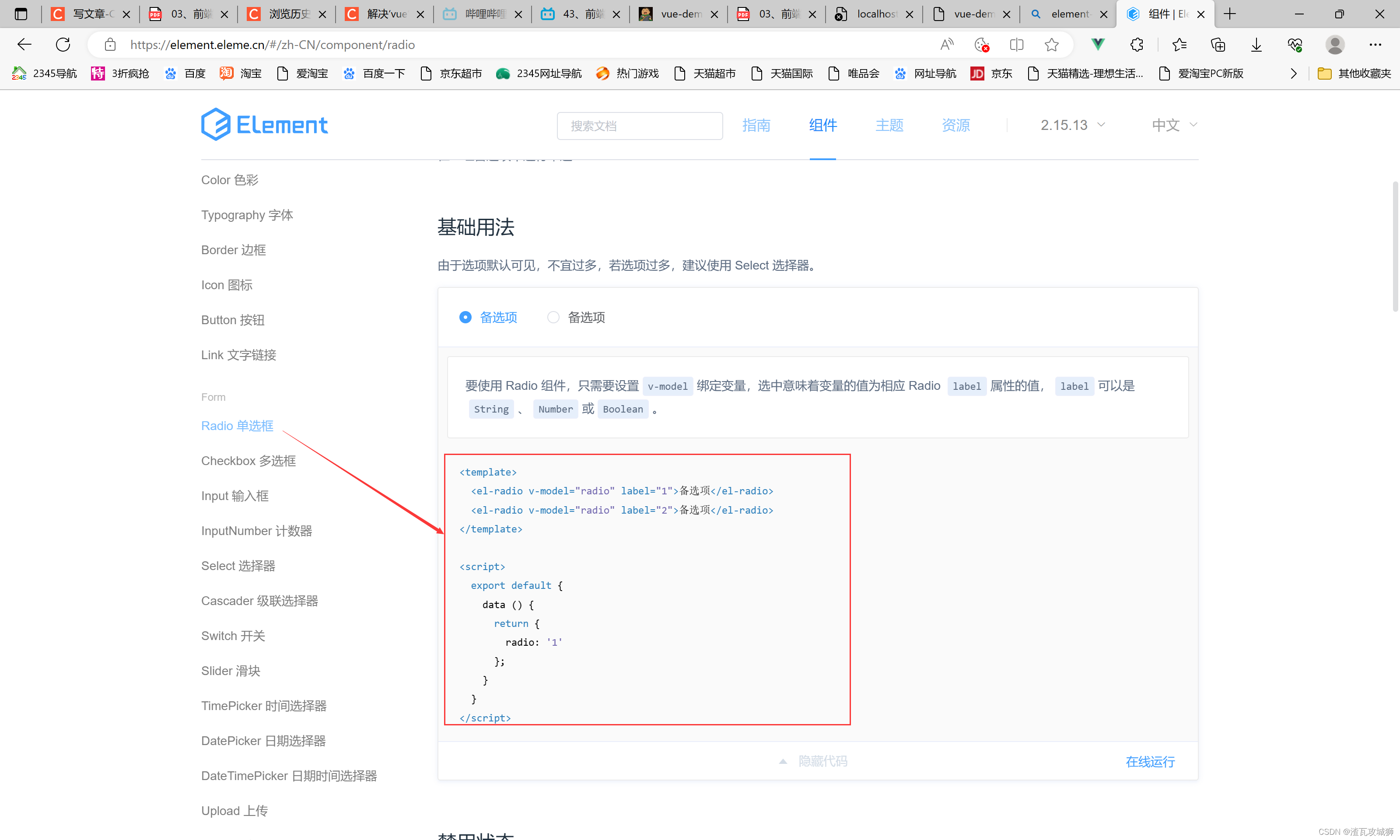Open Radio 单选框 in sidebar
The height and width of the screenshot is (840, 1400).
pyautogui.click(x=237, y=426)
